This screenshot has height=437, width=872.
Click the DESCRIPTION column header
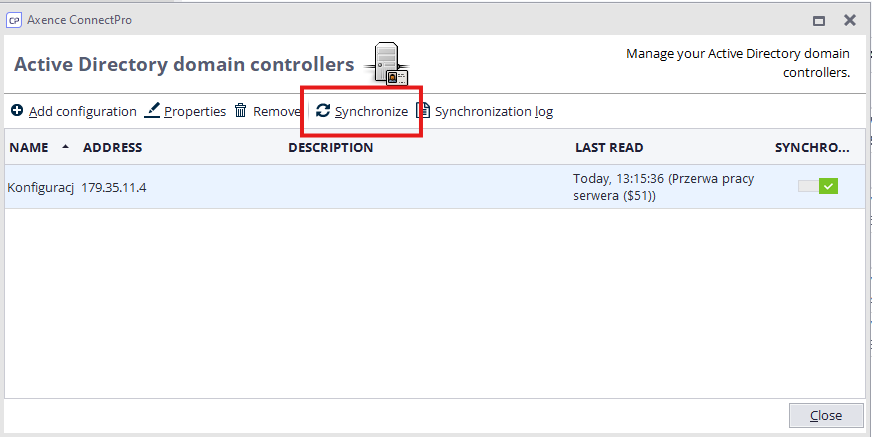point(330,148)
